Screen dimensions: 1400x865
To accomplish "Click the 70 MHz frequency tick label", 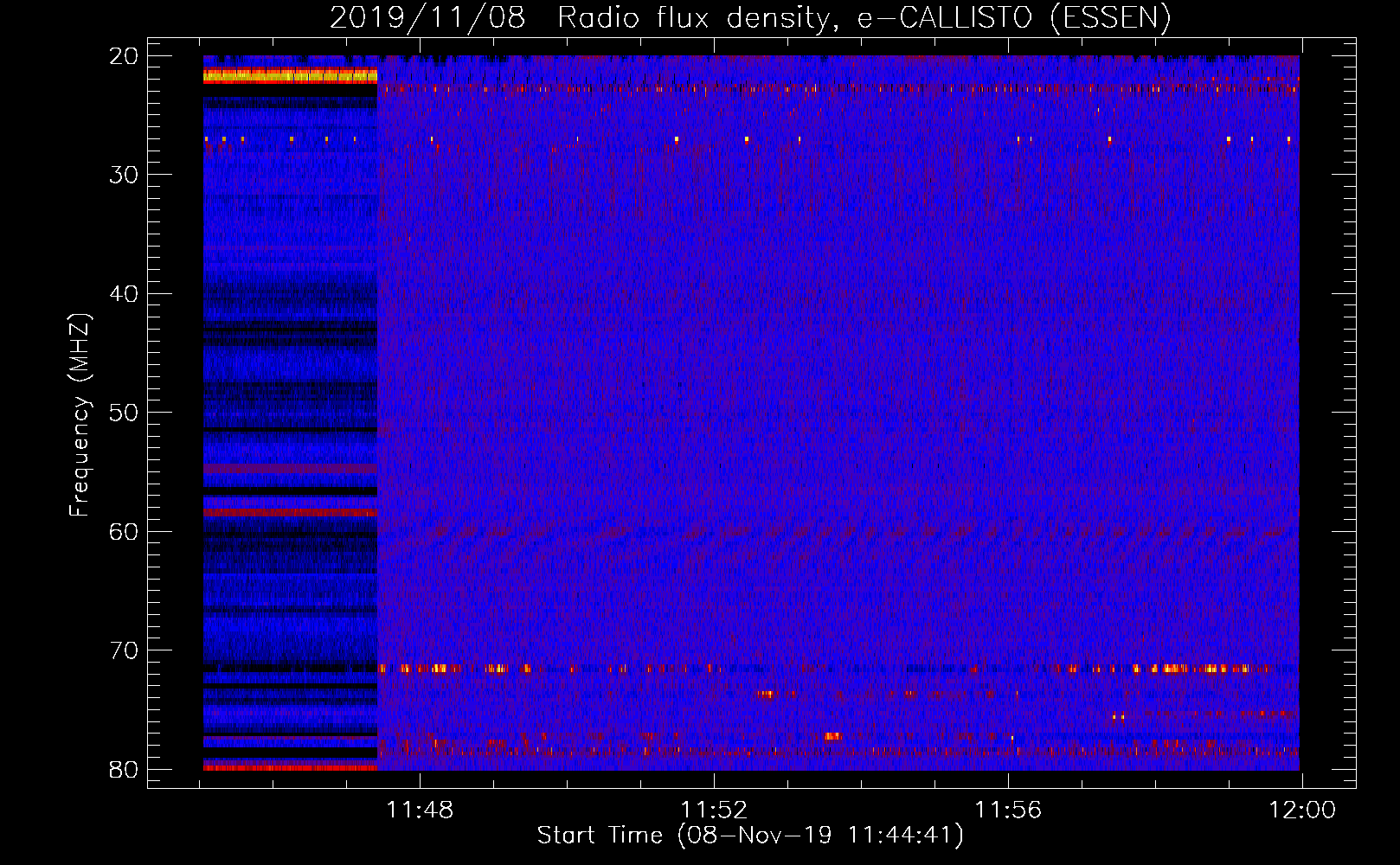I will 124,650.
